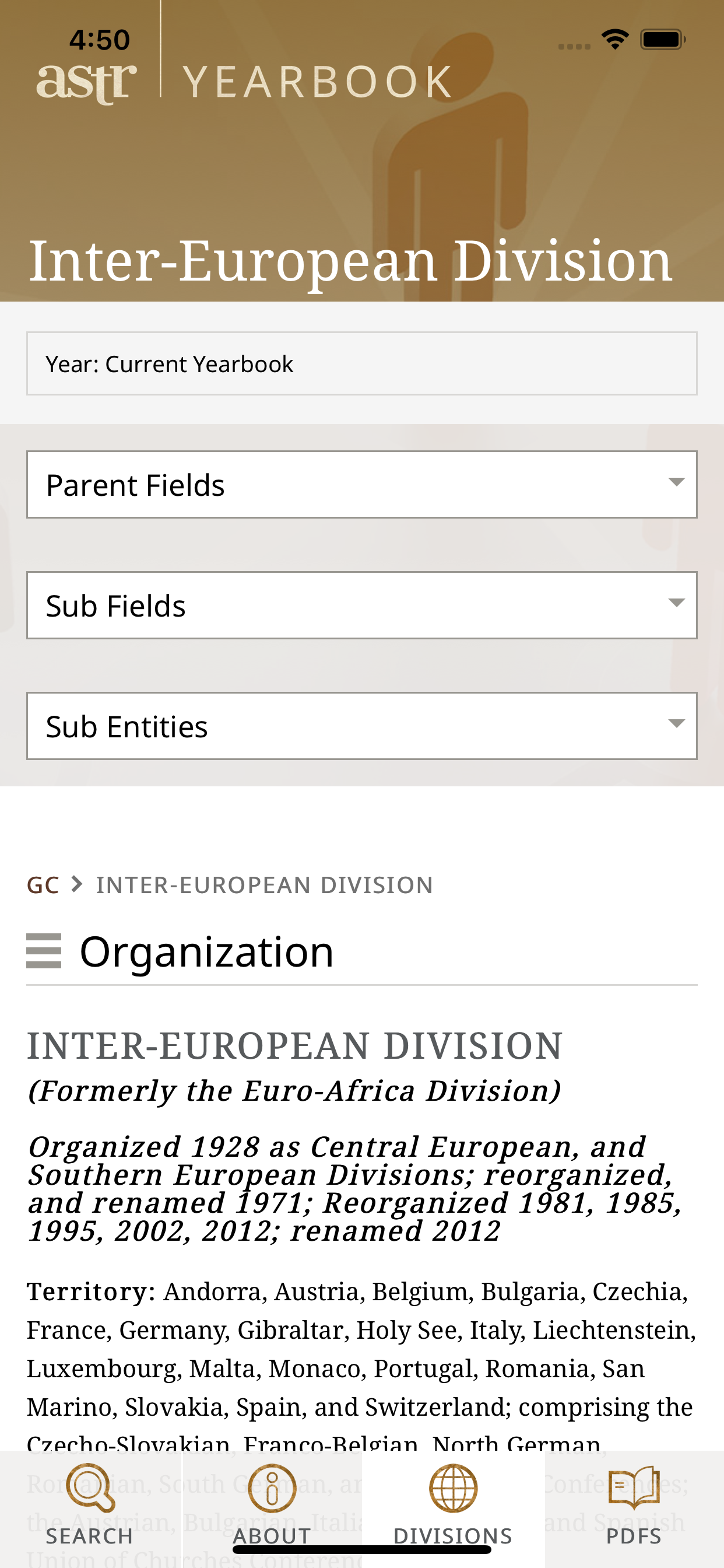Expand the Parent Fields dropdown

362,485
